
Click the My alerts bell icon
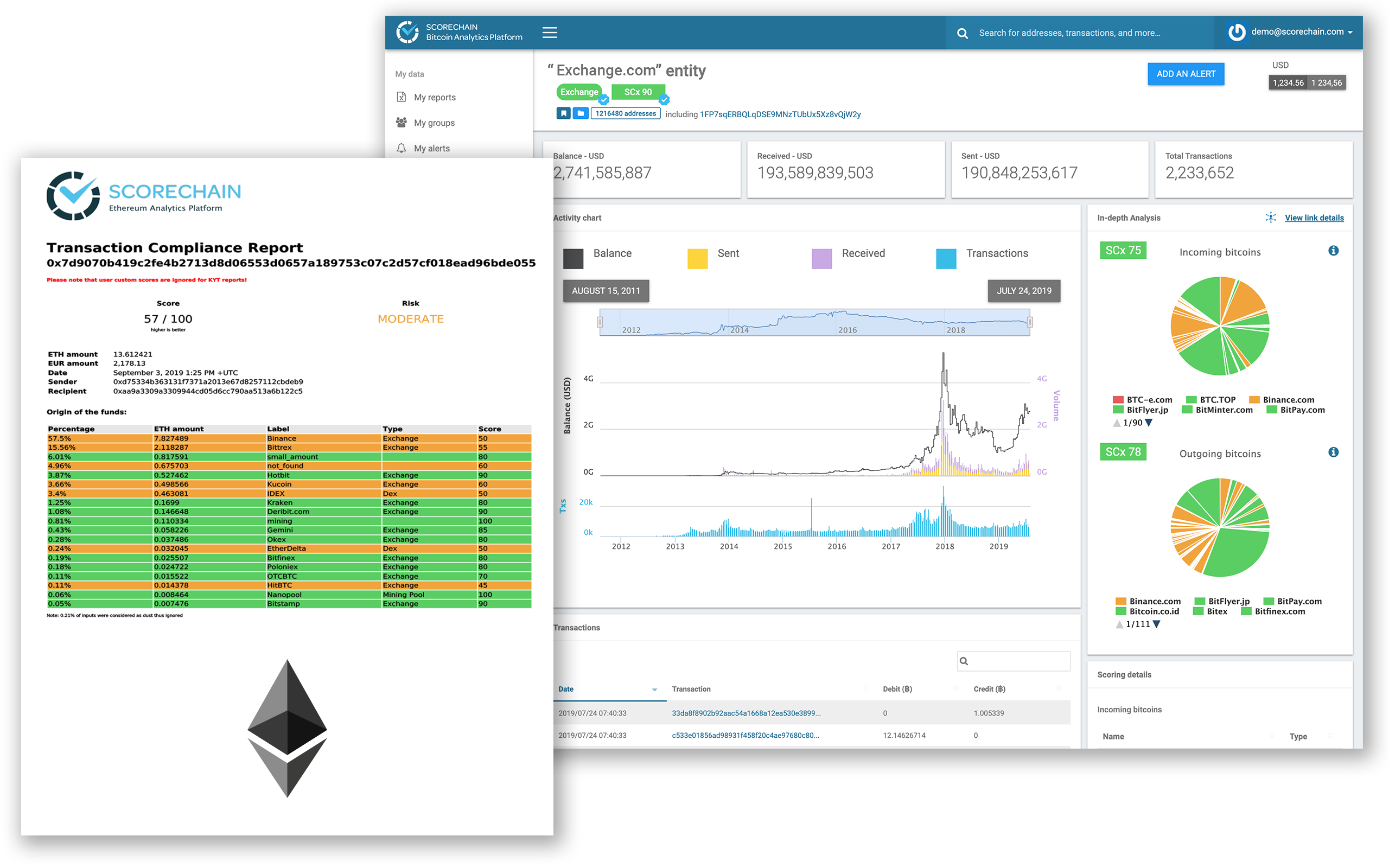click(x=401, y=148)
